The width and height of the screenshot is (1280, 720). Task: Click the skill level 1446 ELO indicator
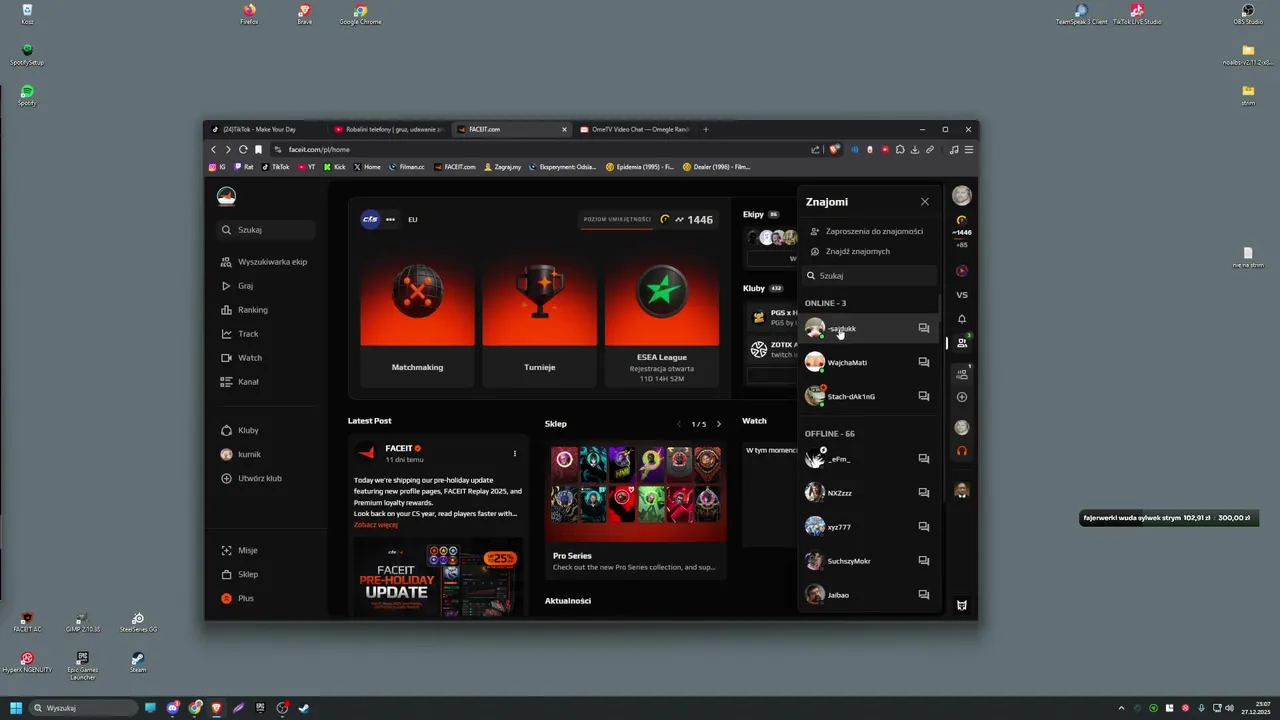tap(687, 219)
